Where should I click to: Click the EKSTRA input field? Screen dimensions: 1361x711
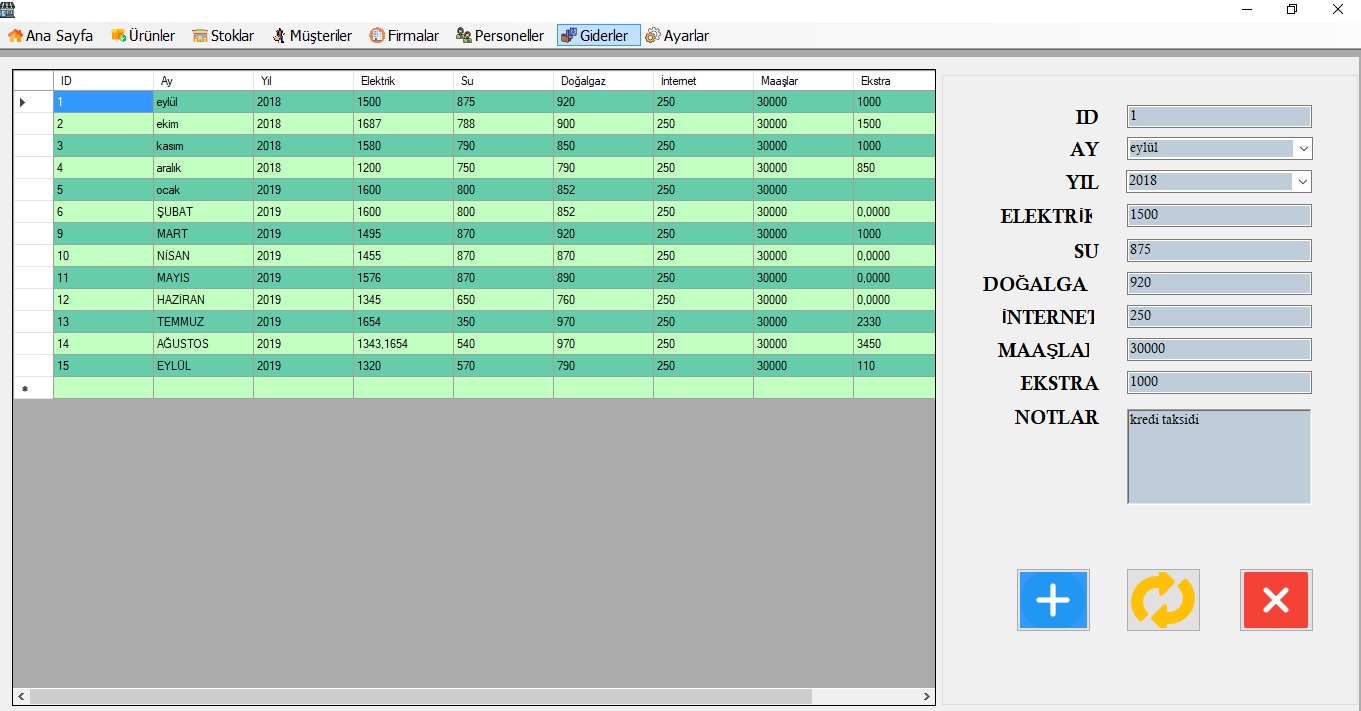(x=1219, y=382)
